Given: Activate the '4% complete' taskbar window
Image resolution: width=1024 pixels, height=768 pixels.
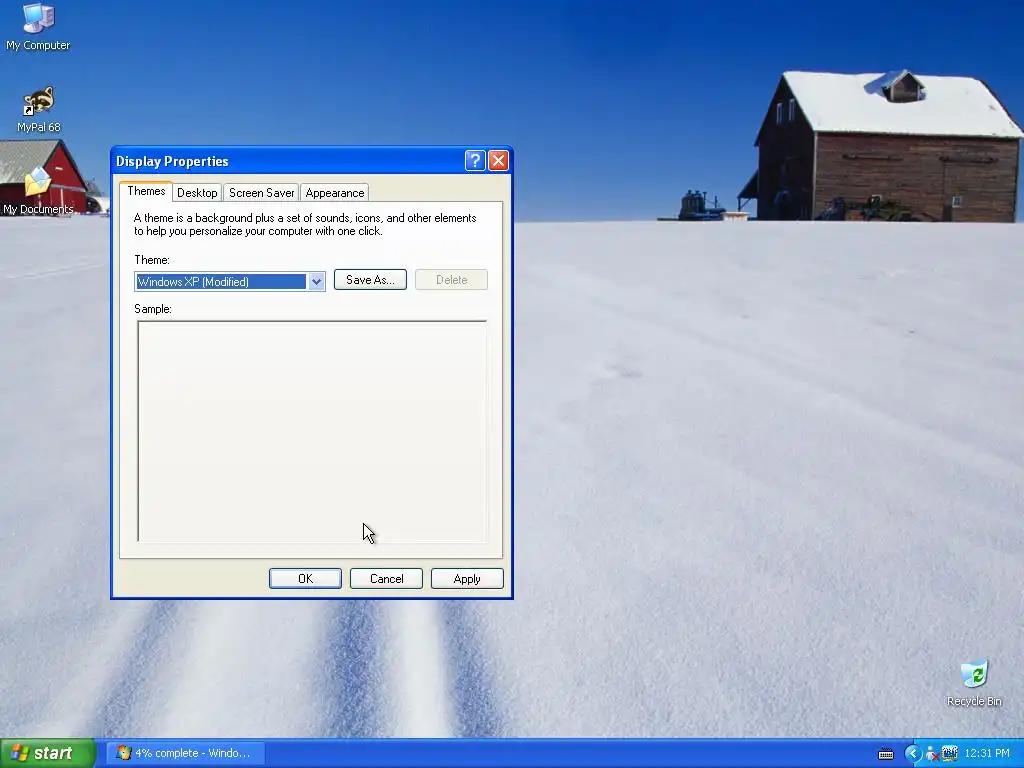Looking at the screenshot, I should [x=185, y=753].
